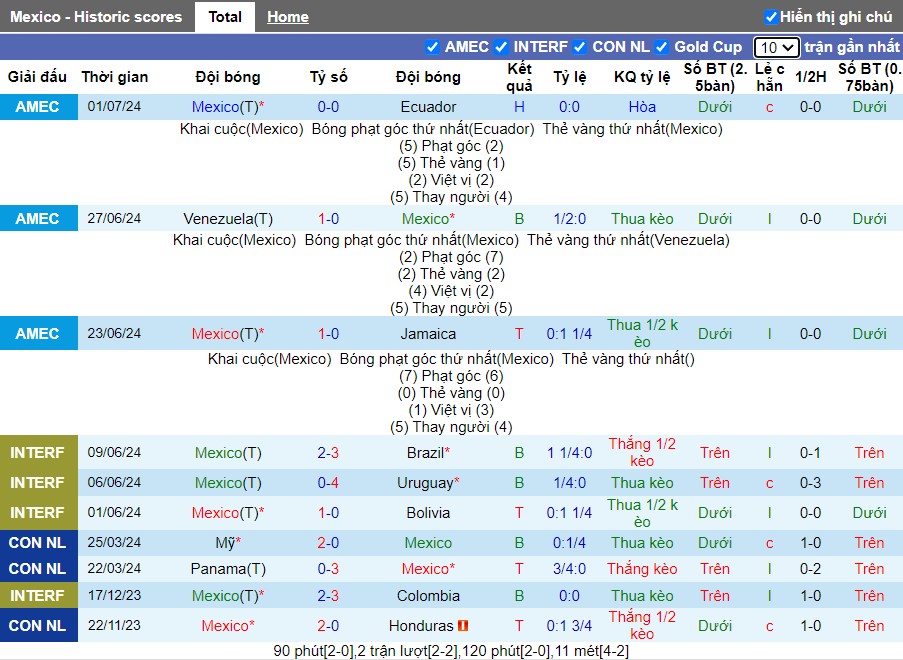Click the 2-3 score against Brazil
Screen dimensions: 903x660
[x=328, y=453]
